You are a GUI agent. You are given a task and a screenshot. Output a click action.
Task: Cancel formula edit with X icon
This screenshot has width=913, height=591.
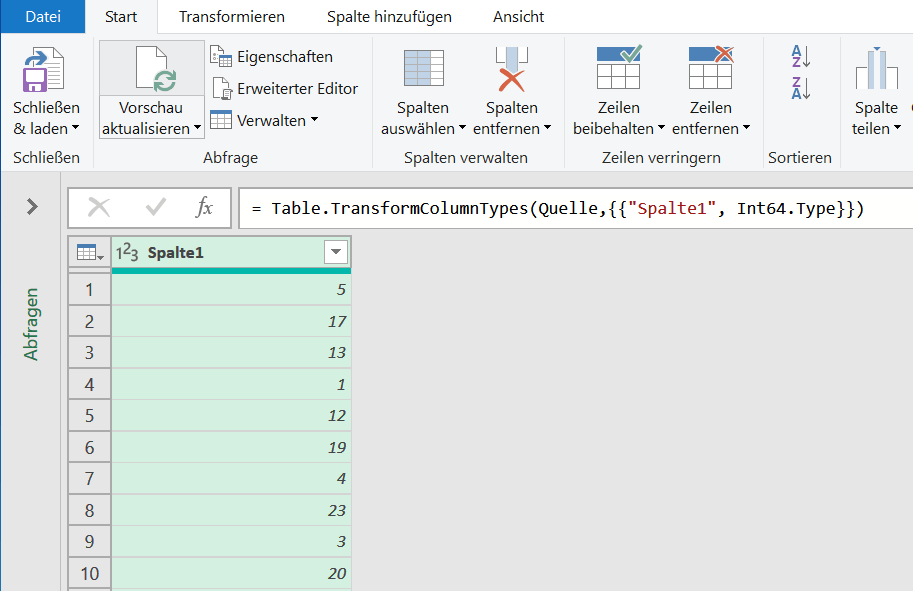(x=99, y=207)
